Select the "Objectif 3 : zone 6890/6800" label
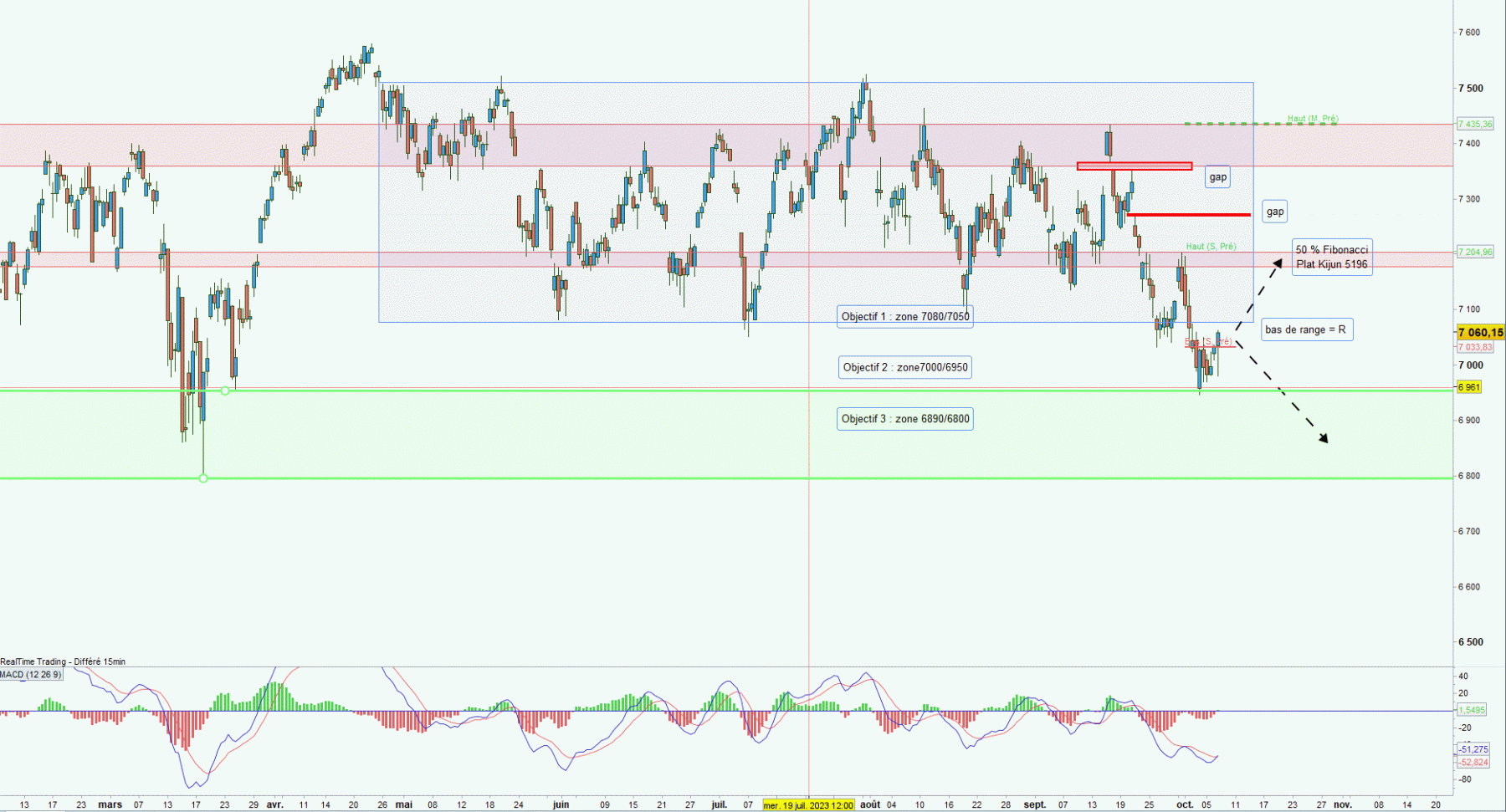This screenshot has width=1506, height=812. [x=905, y=419]
